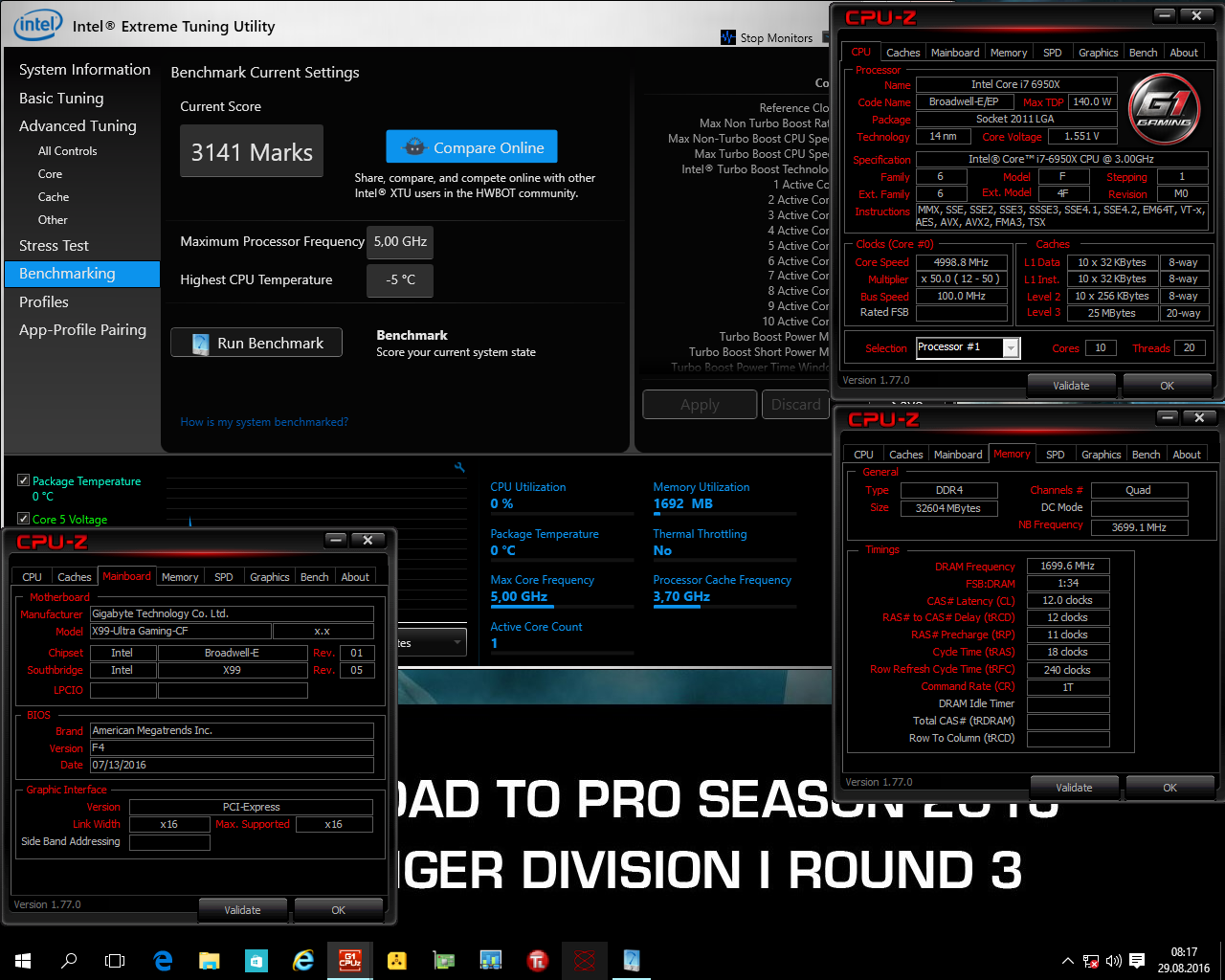This screenshot has height=980, width=1225.
Task: Click Validate in the CPU tab CPU-Z window
Action: click(1071, 386)
